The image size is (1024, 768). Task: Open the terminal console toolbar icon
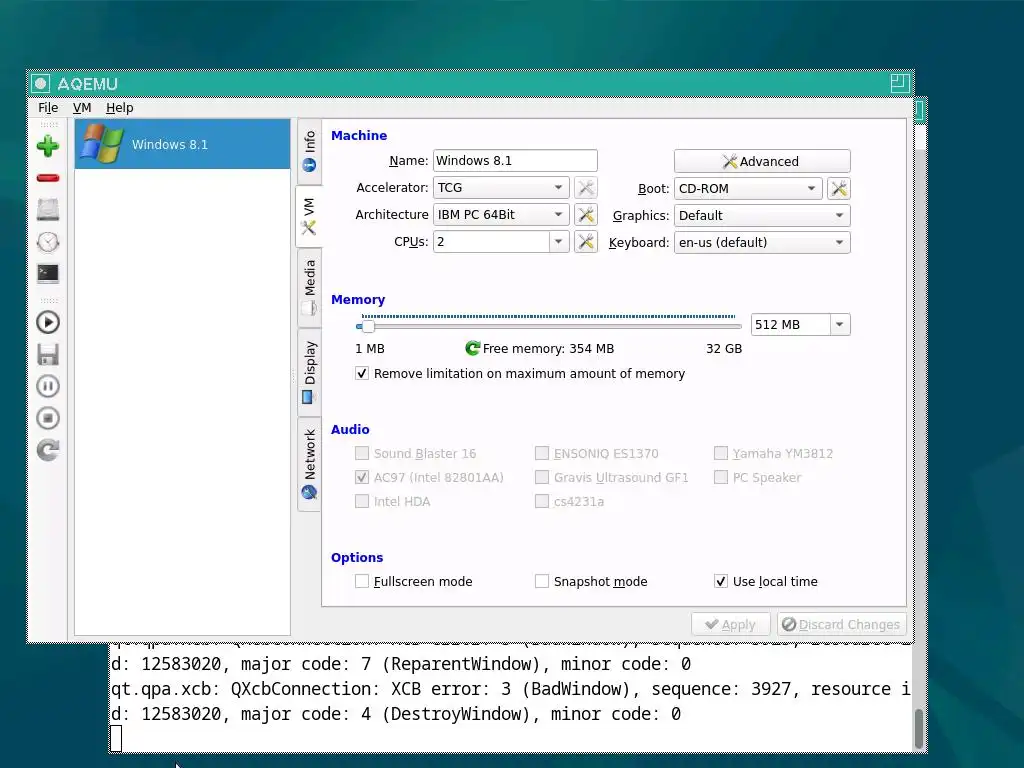click(x=48, y=273)
